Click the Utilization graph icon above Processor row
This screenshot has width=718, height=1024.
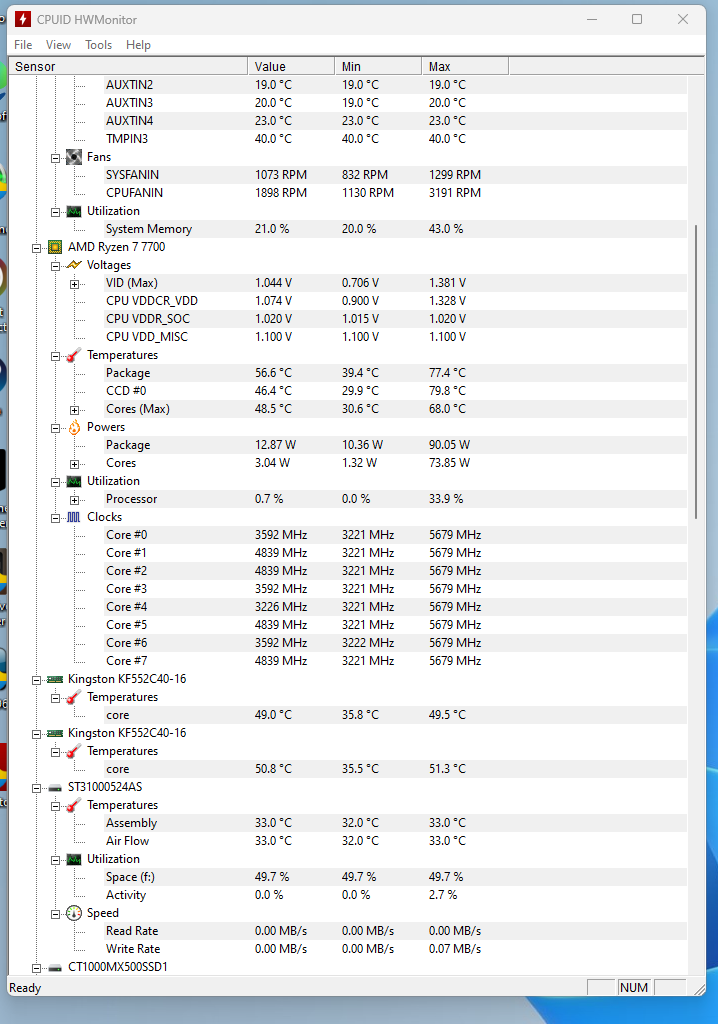point(74,481)
